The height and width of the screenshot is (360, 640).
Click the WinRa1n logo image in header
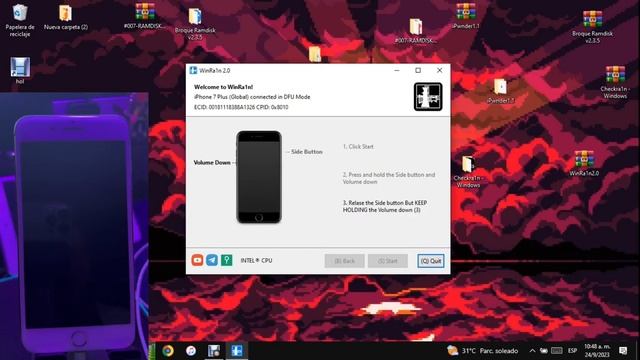(x=428, y=97)
